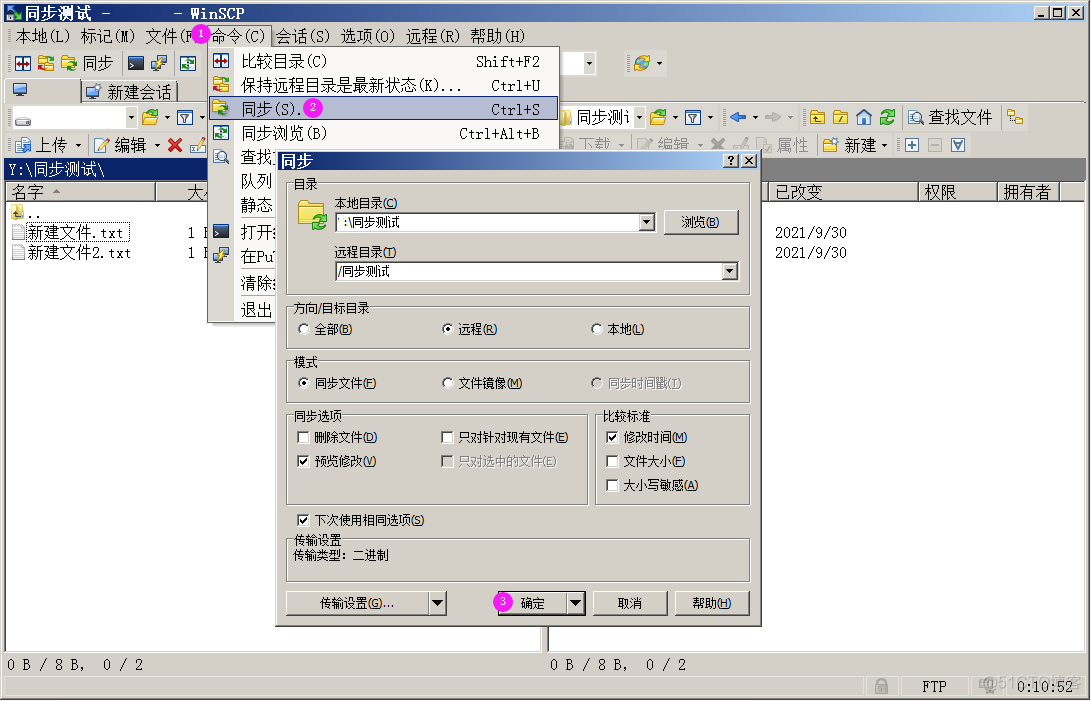Click the remote panel filter icon
Screen dimensions: 1091x701
point(692,118)
